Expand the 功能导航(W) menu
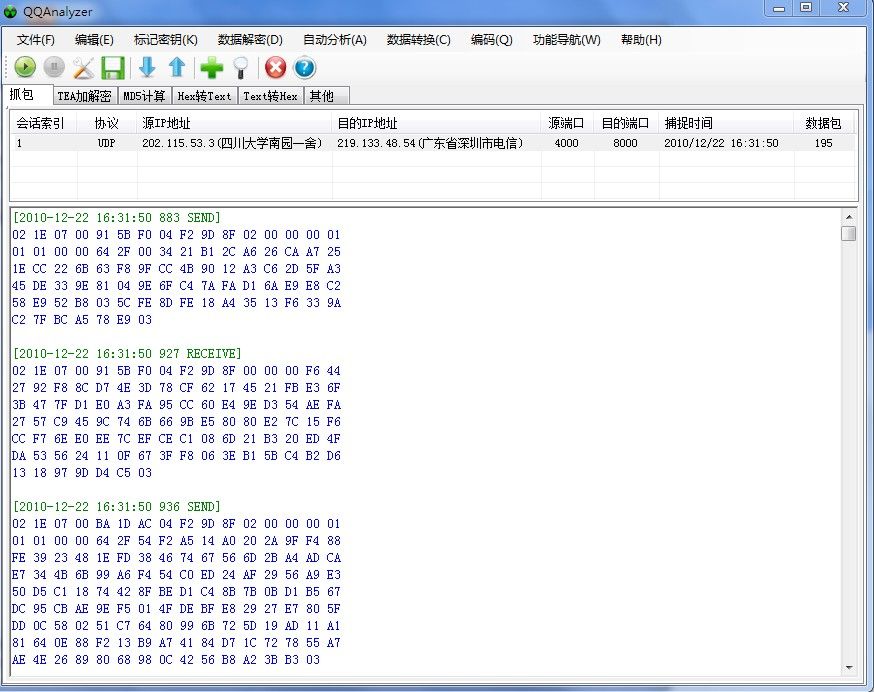874x692 pixels. [567, 40]
